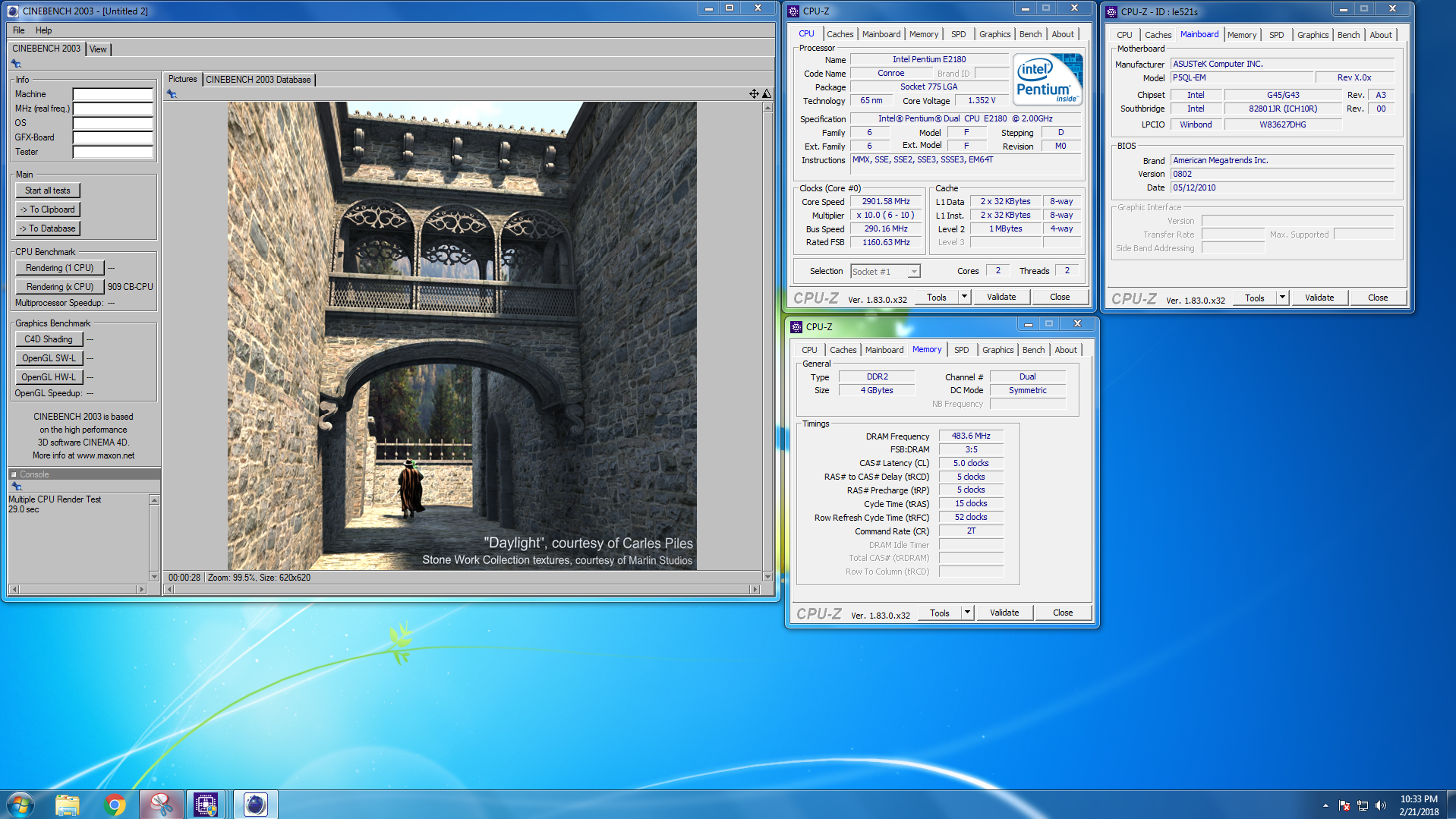Expand Tools arrow in CPU tab window
Image resolution: width=1456 pixels, height=819 pixels.
964,298
